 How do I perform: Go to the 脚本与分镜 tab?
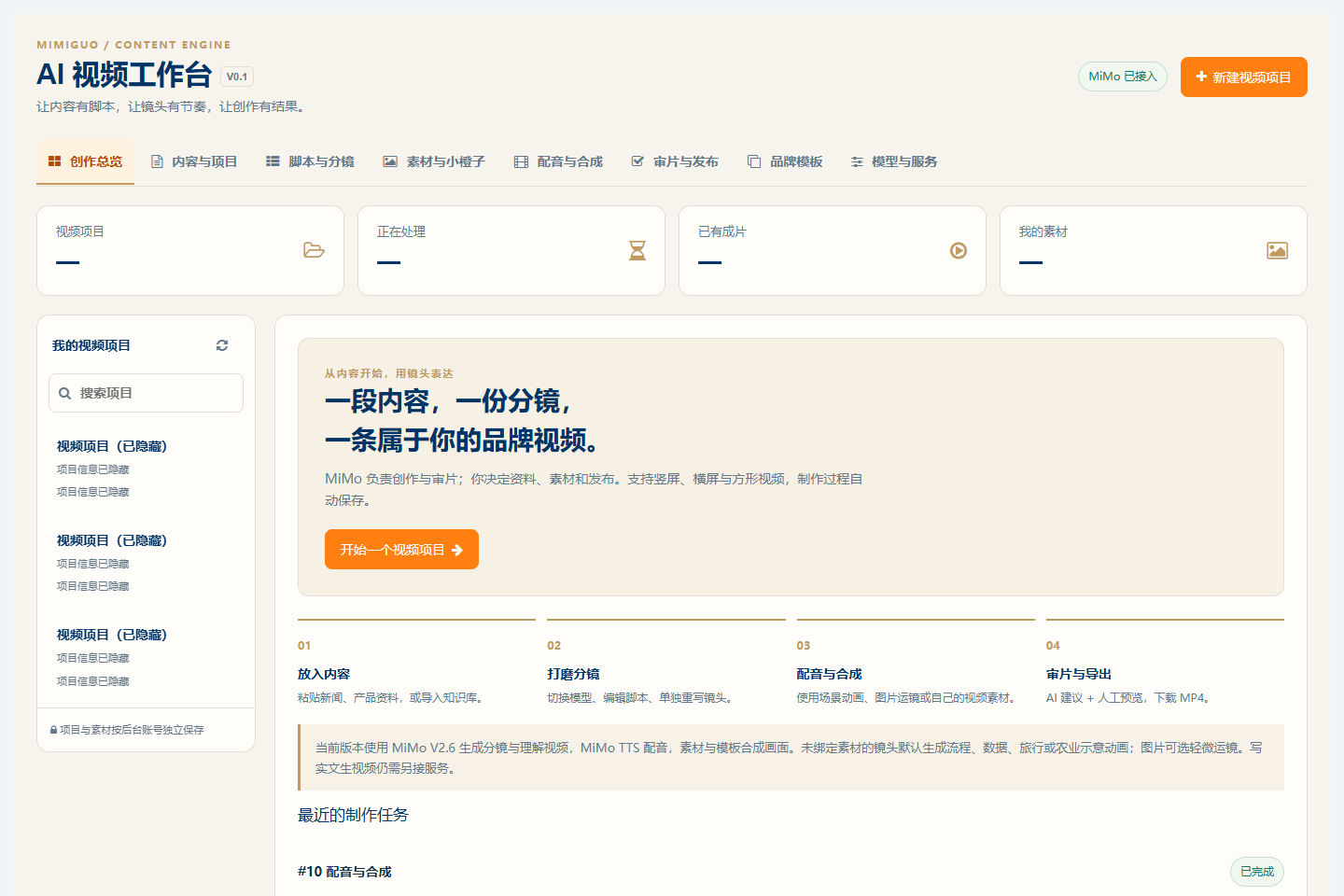(x=310, y=161)
